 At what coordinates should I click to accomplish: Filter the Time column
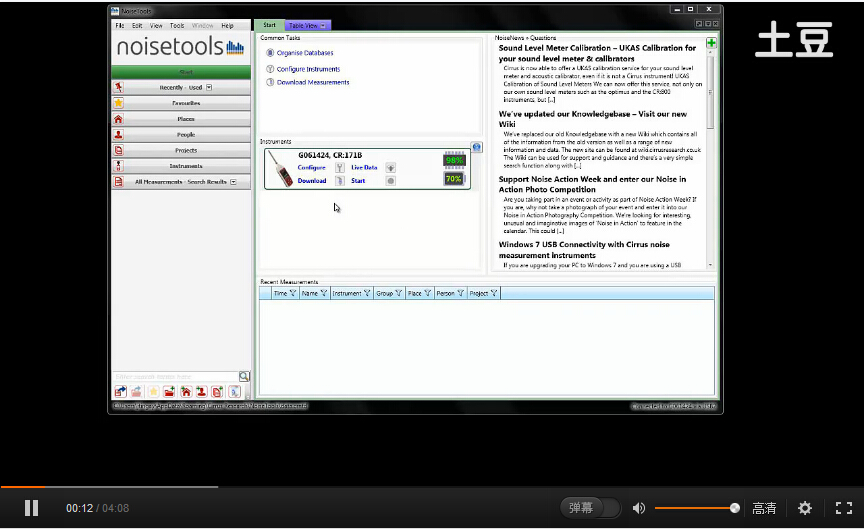(x=293, y=293)
